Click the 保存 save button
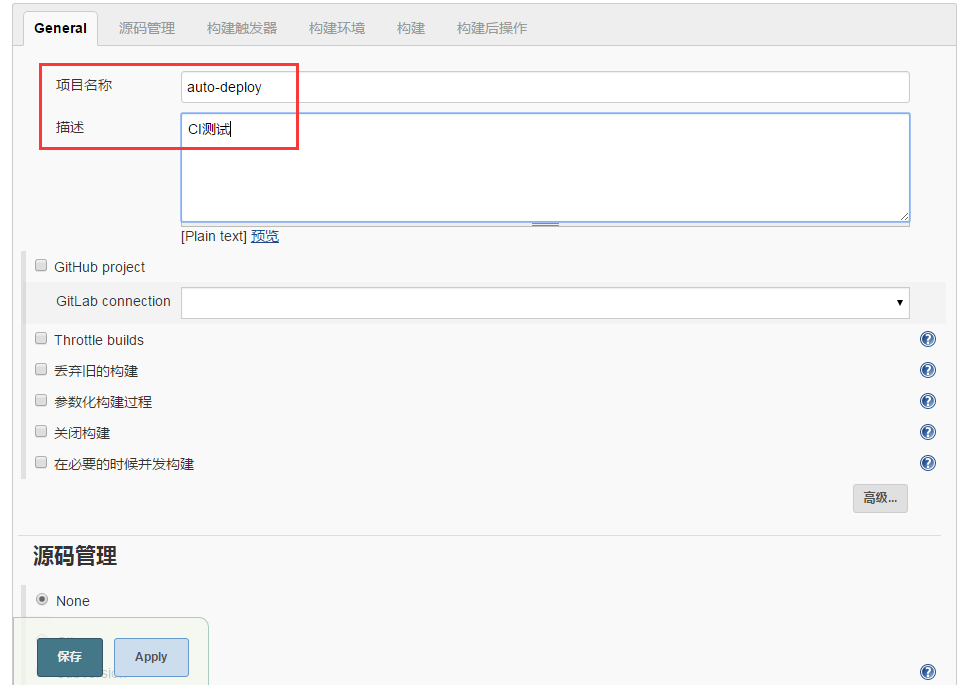This screenshot has width=967, height=685. coord(70,657)
